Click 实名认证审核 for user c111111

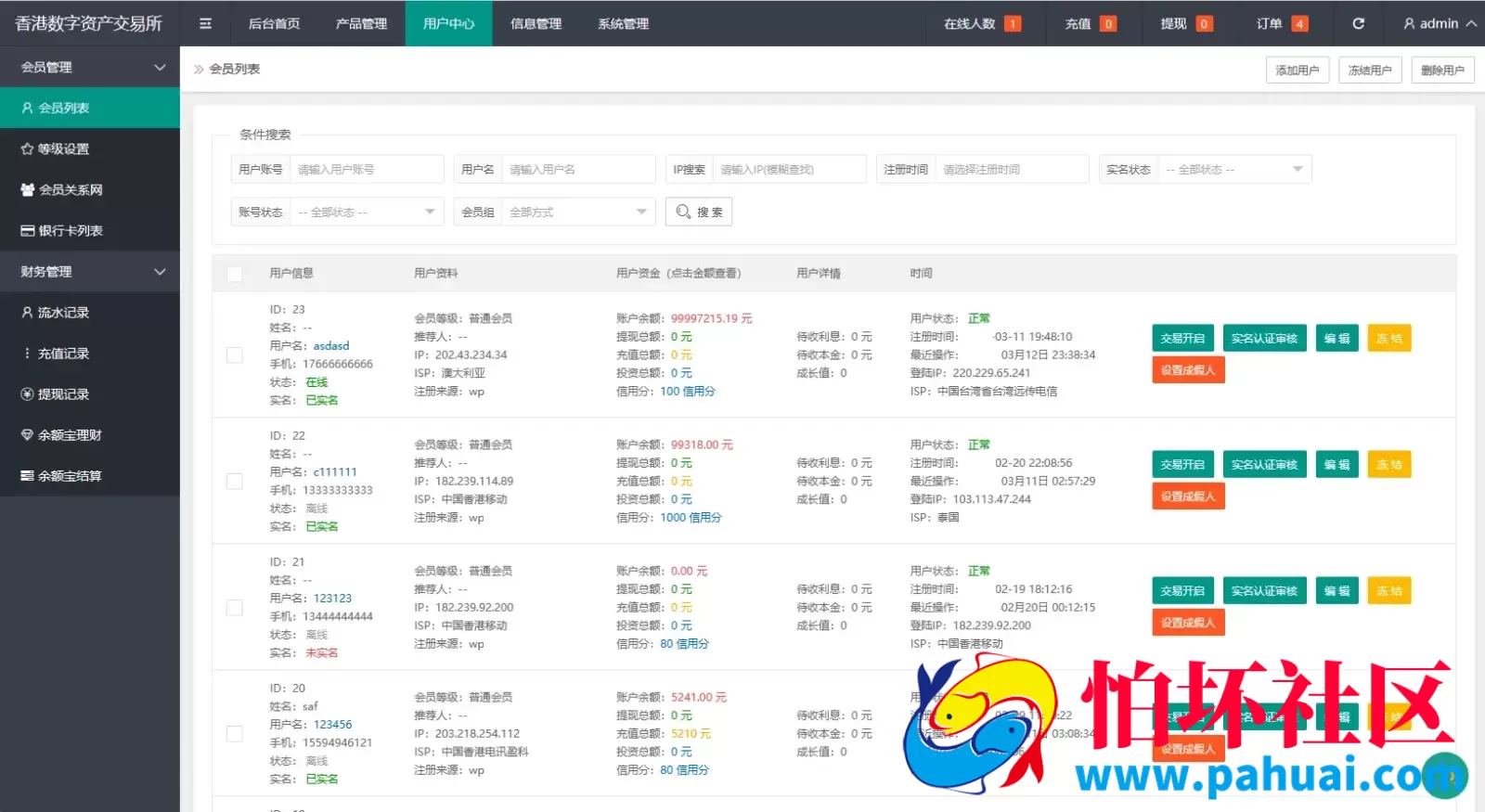pyautogui.click(x=1264, y=465)
